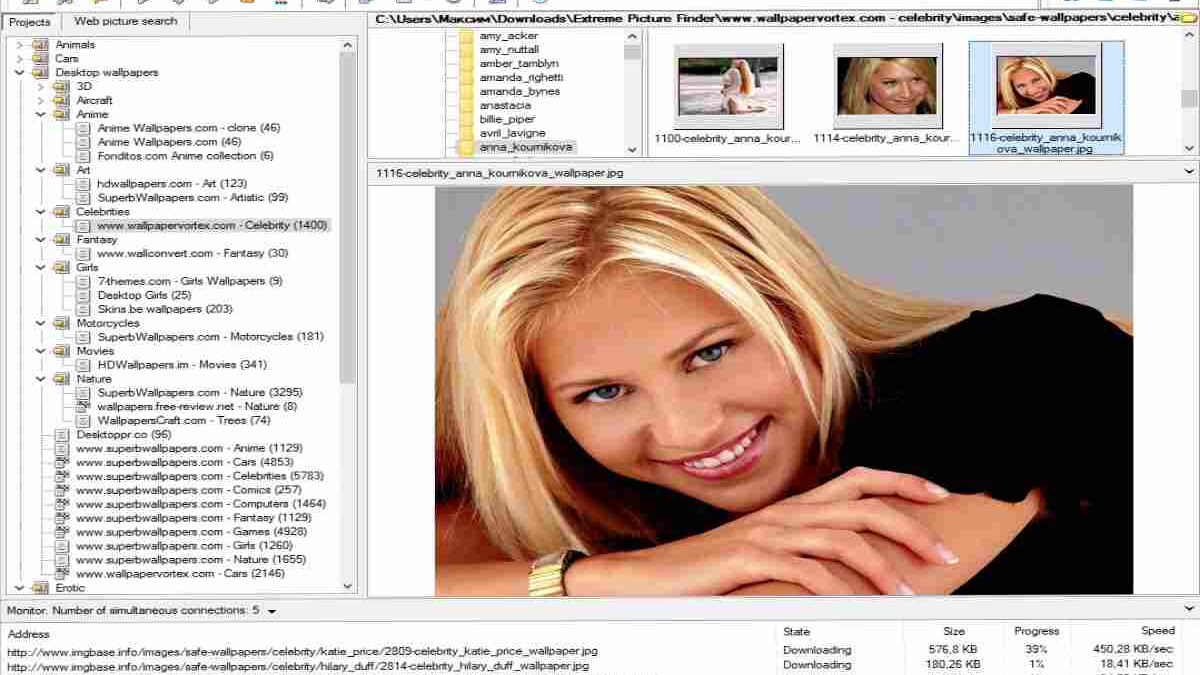Open the Web picture search tab
The width and height of the screenshot is (1200, 675).
pos(126,21)
